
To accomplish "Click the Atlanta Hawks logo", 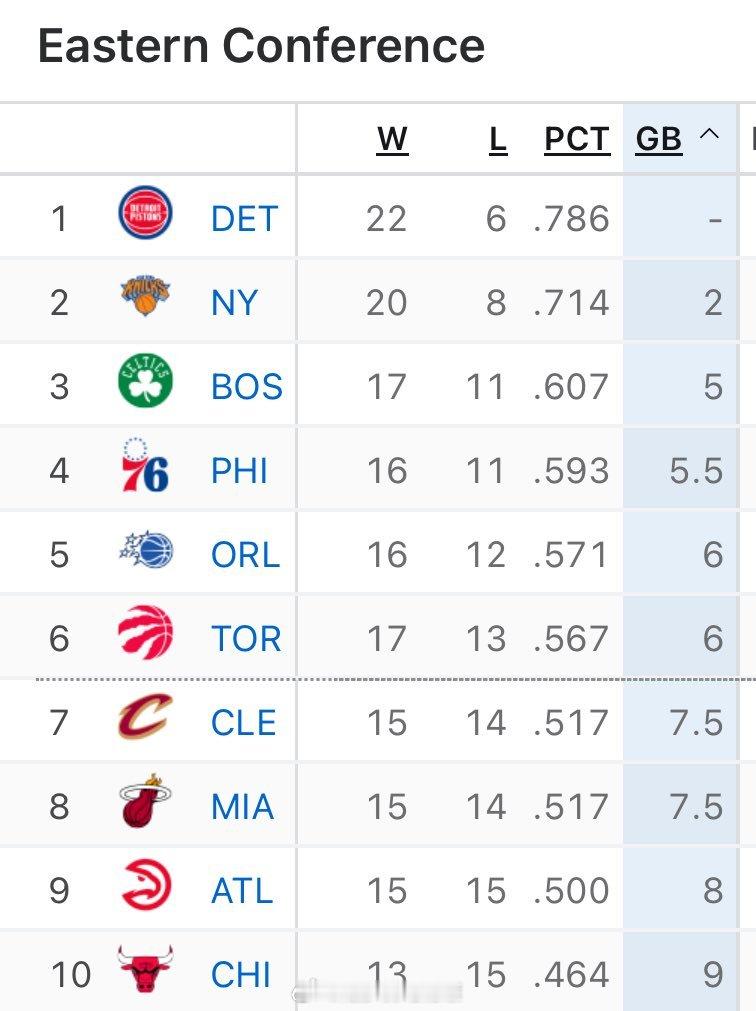I will click(146, 887).
